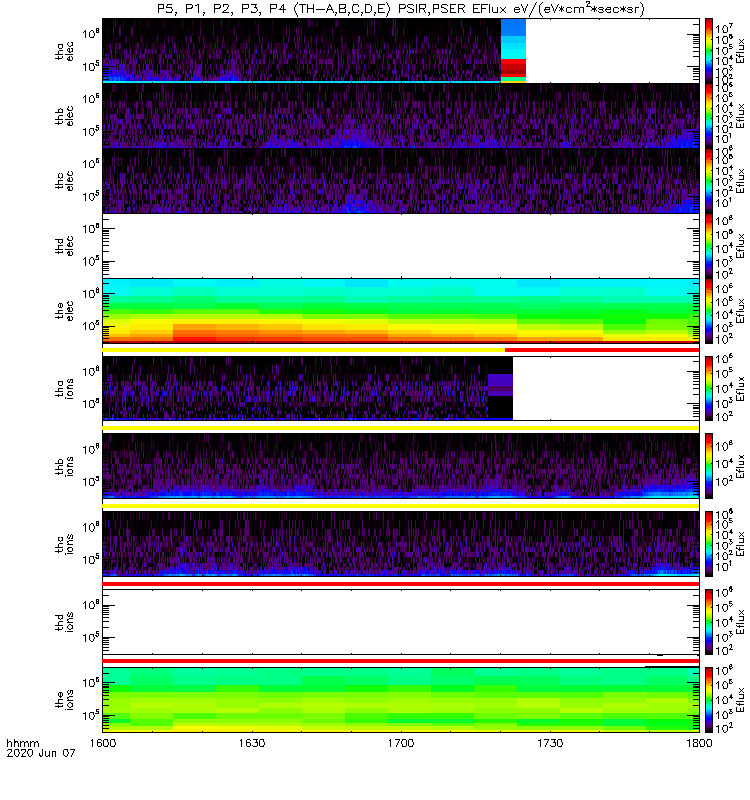This screenshot has height=800, width=750.
Task: Click the red bar below the thd ions panel
Action: click(401, 661)
